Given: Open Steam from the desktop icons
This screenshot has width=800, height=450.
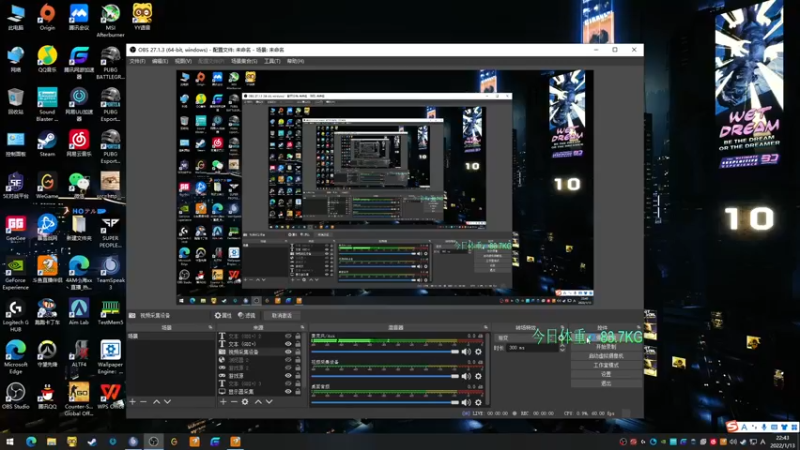Looking at the screenshot, I should [x=47, y=142].
